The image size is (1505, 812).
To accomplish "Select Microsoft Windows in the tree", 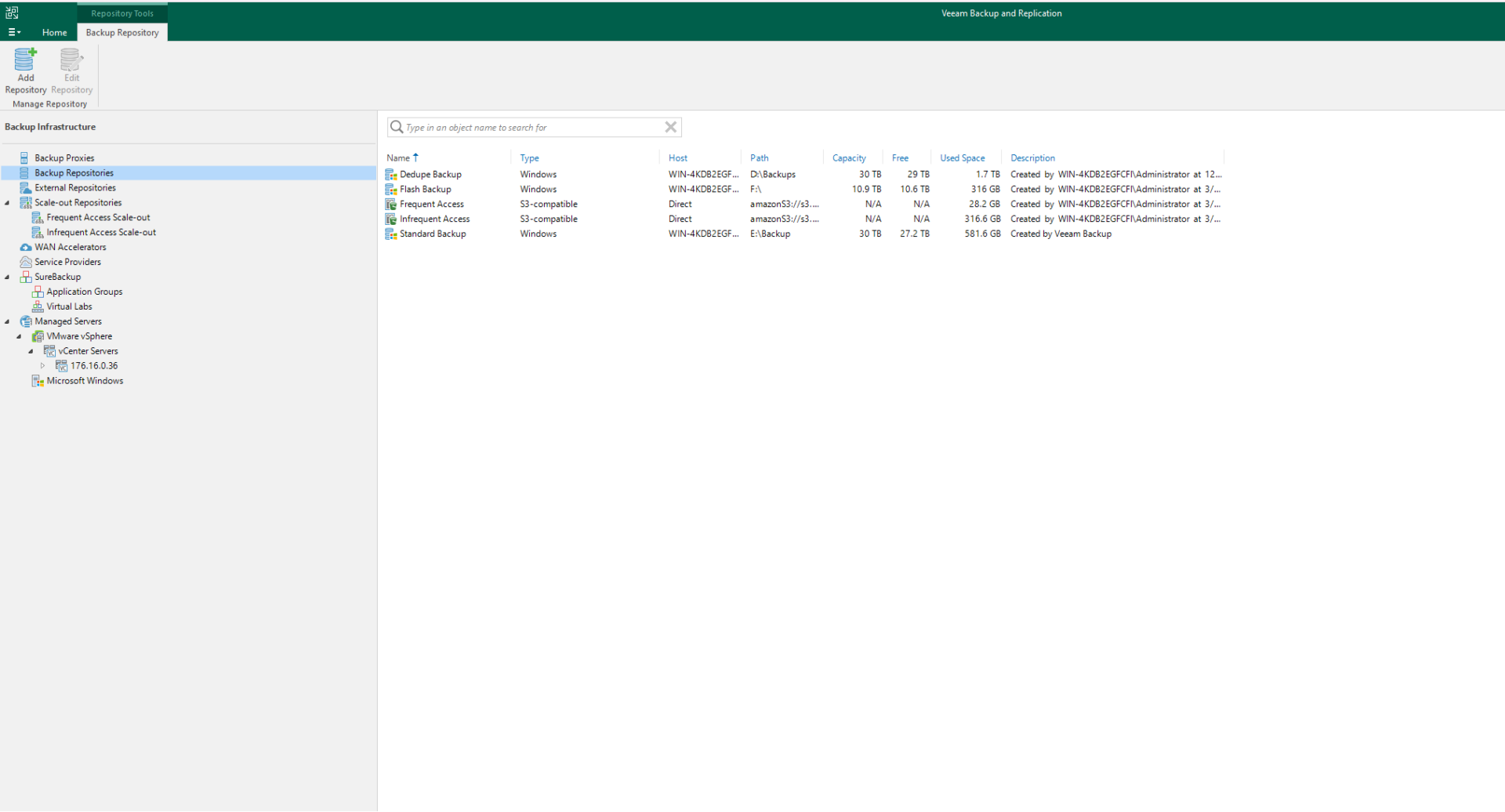I will pyautogui.click(x=85, y=381).
